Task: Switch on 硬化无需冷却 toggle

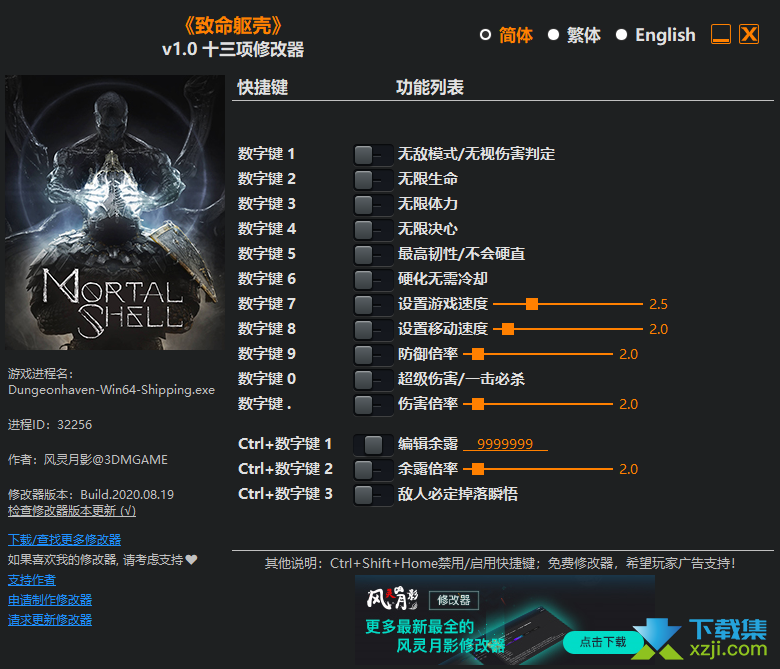Action: coord(373,280)
